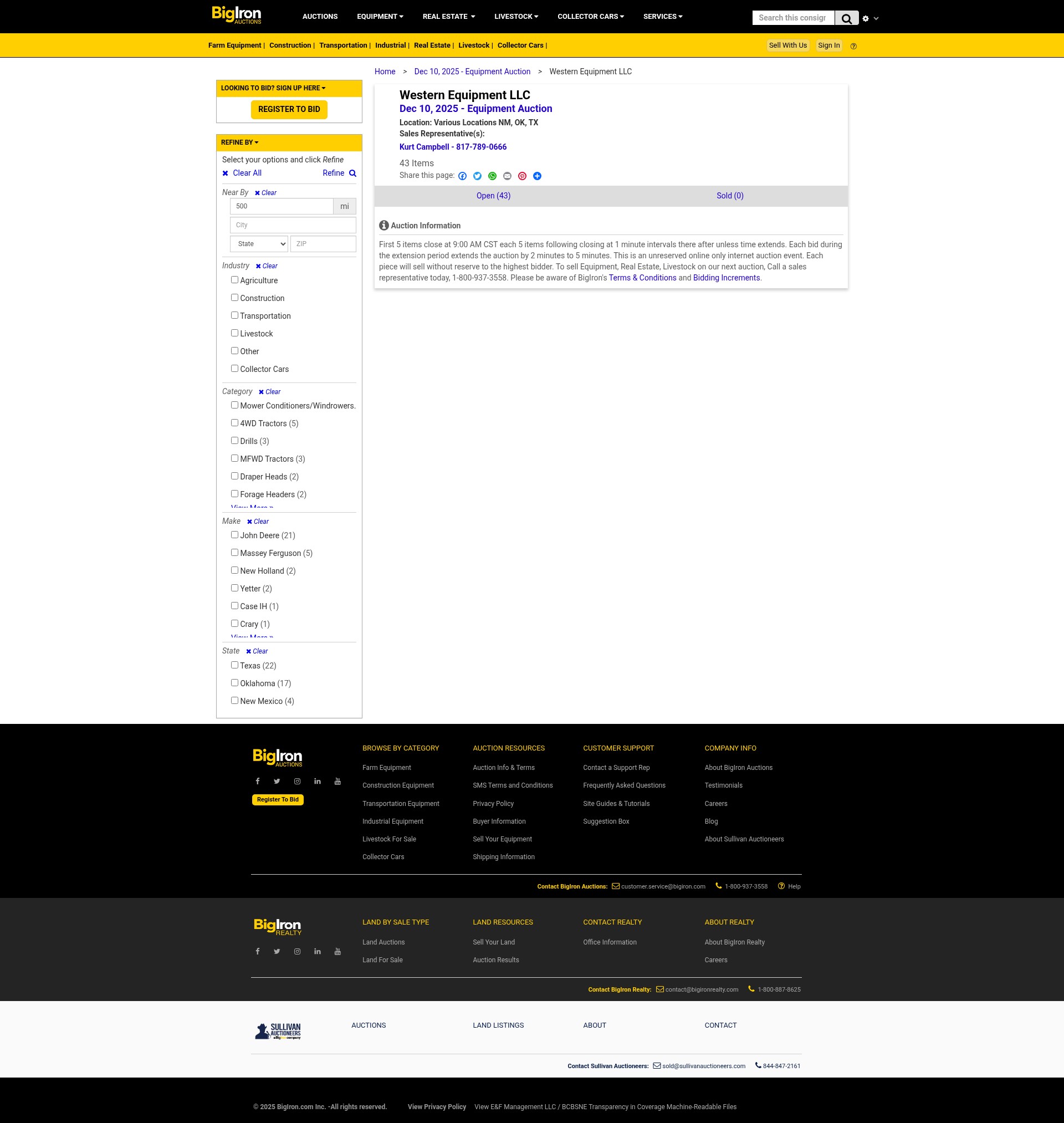
Task: Go to Farm Equipment in yellow bar
Action: (x=235, y=45)
